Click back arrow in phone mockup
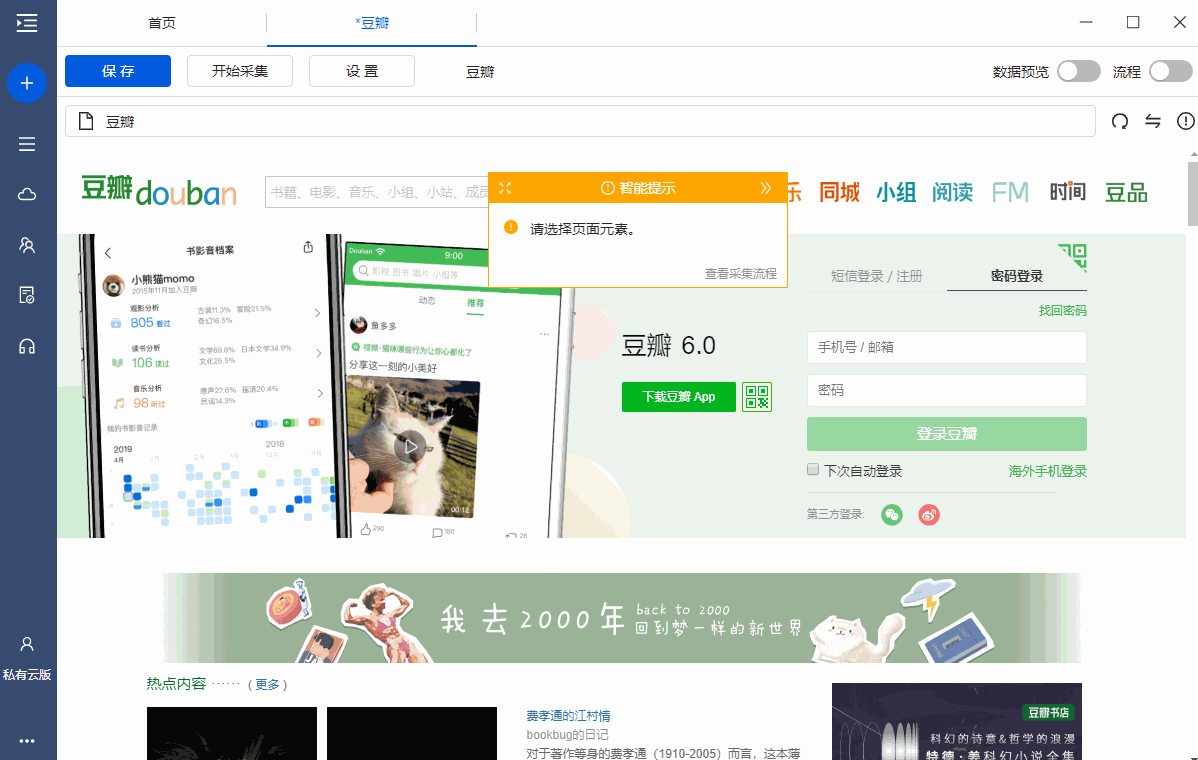 (x=108, y=253)
